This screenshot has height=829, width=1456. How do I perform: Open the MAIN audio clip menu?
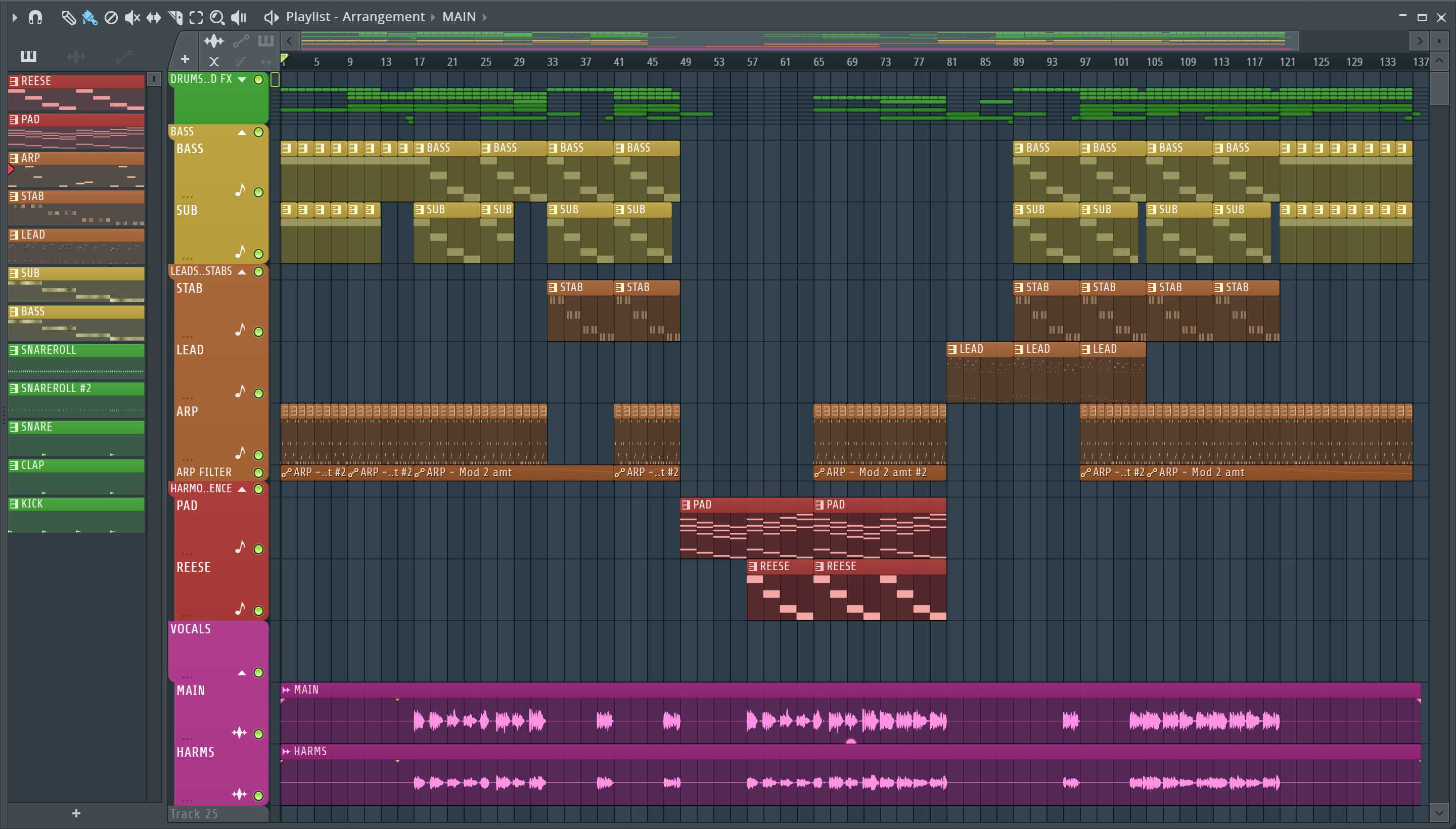(x=287, y=690)
